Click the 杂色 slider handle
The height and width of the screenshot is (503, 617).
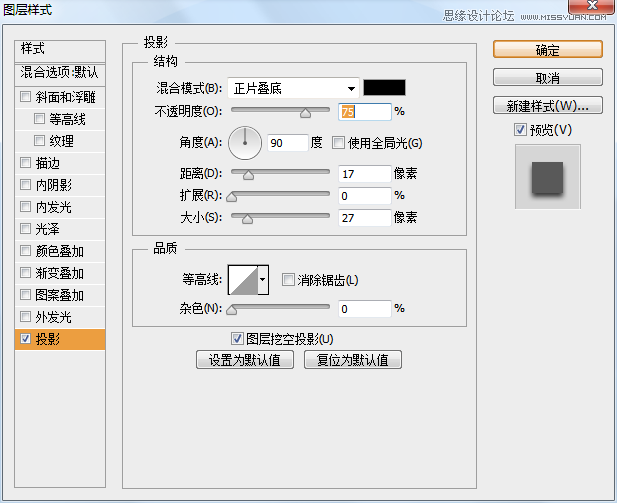232,310
